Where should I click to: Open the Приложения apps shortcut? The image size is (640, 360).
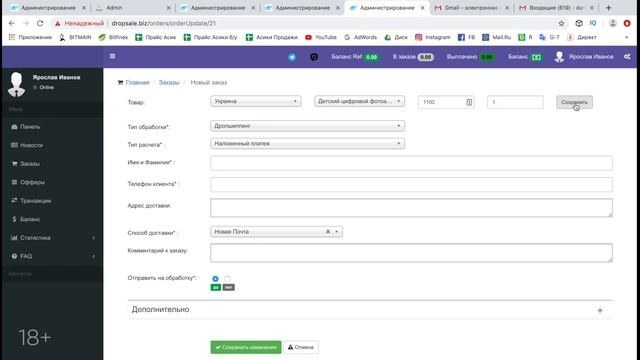[x=30, y=37]
